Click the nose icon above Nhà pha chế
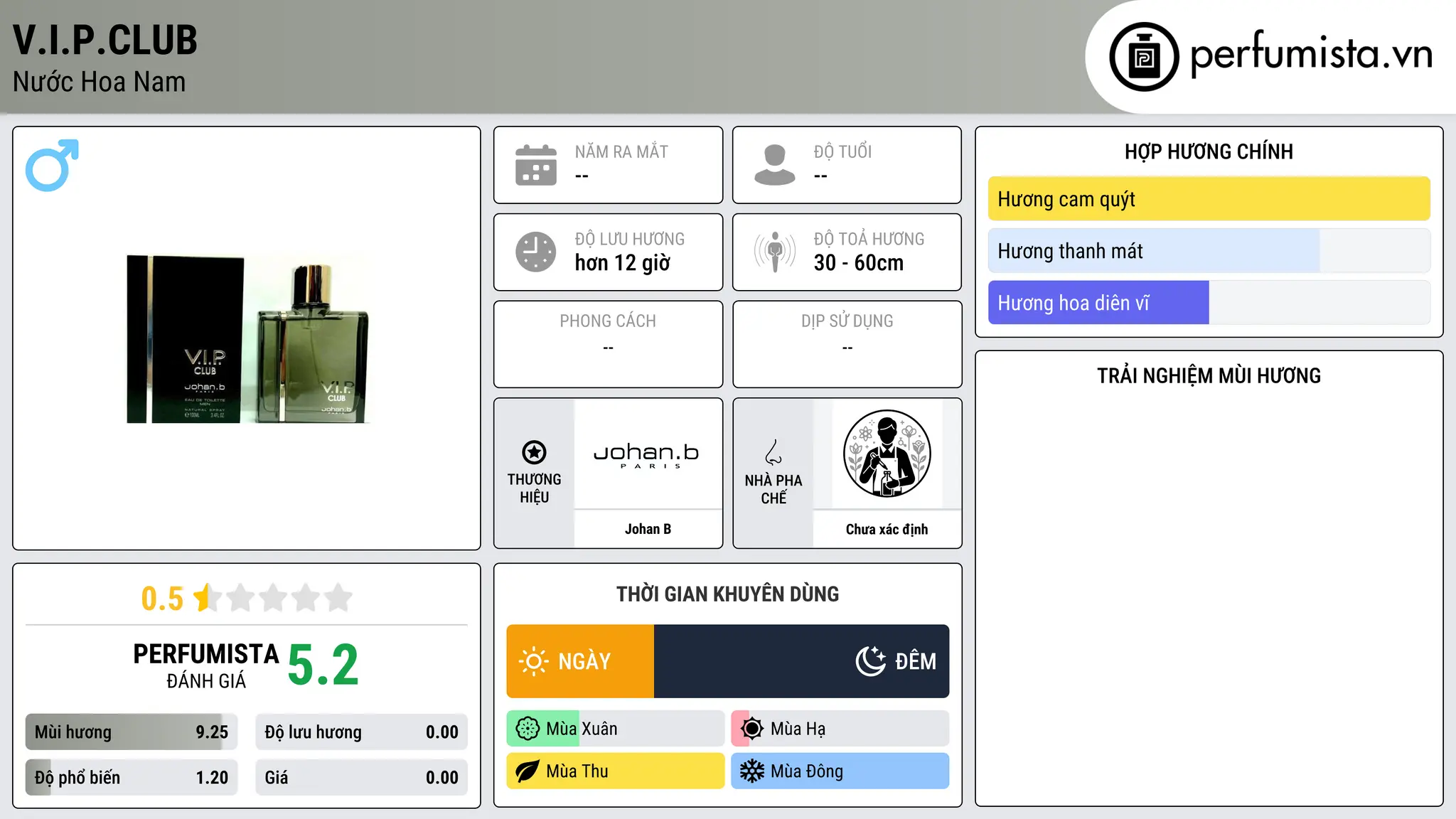The image size is (1456, 819). [773, 452]
